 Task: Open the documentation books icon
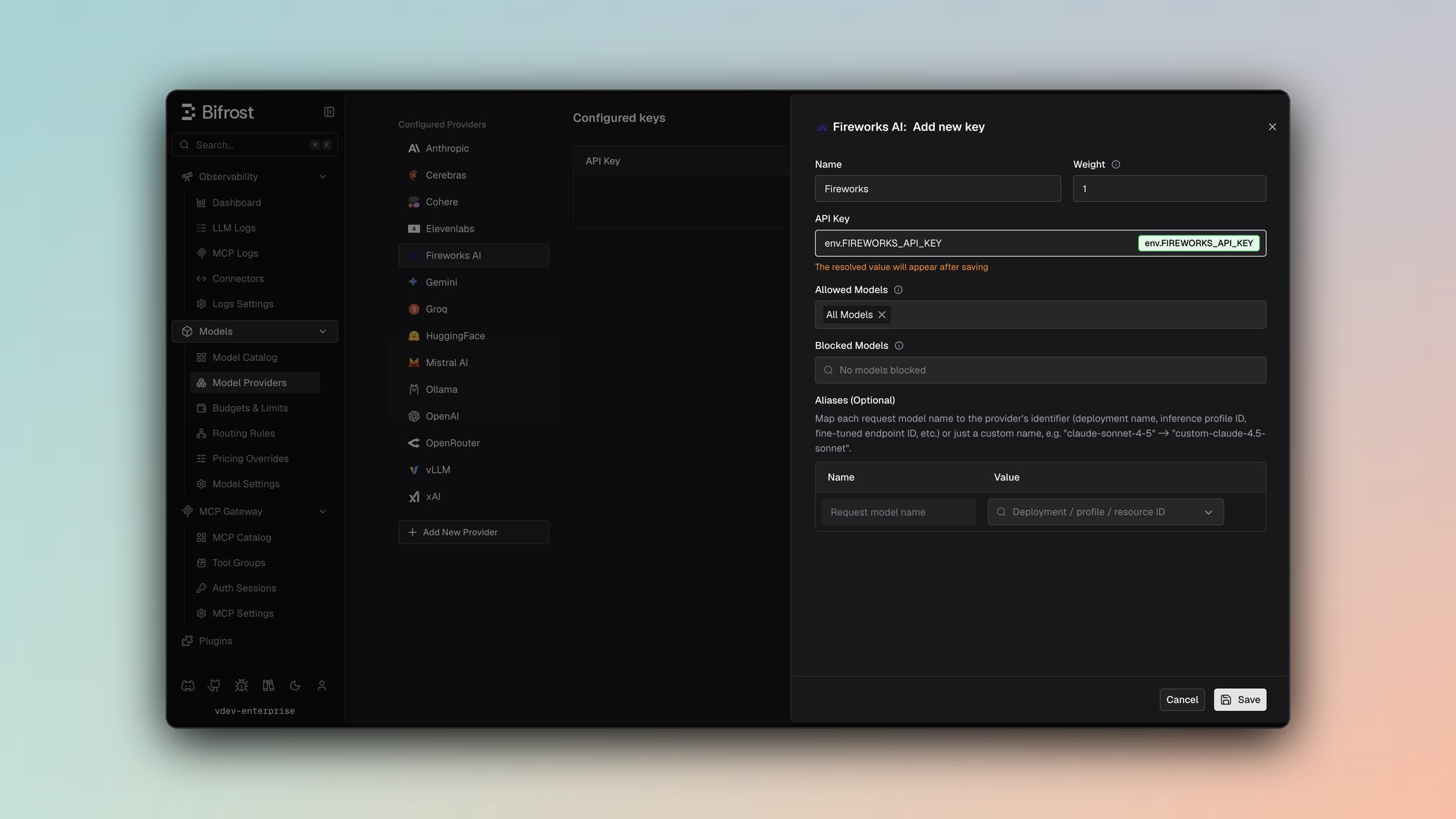268,685
